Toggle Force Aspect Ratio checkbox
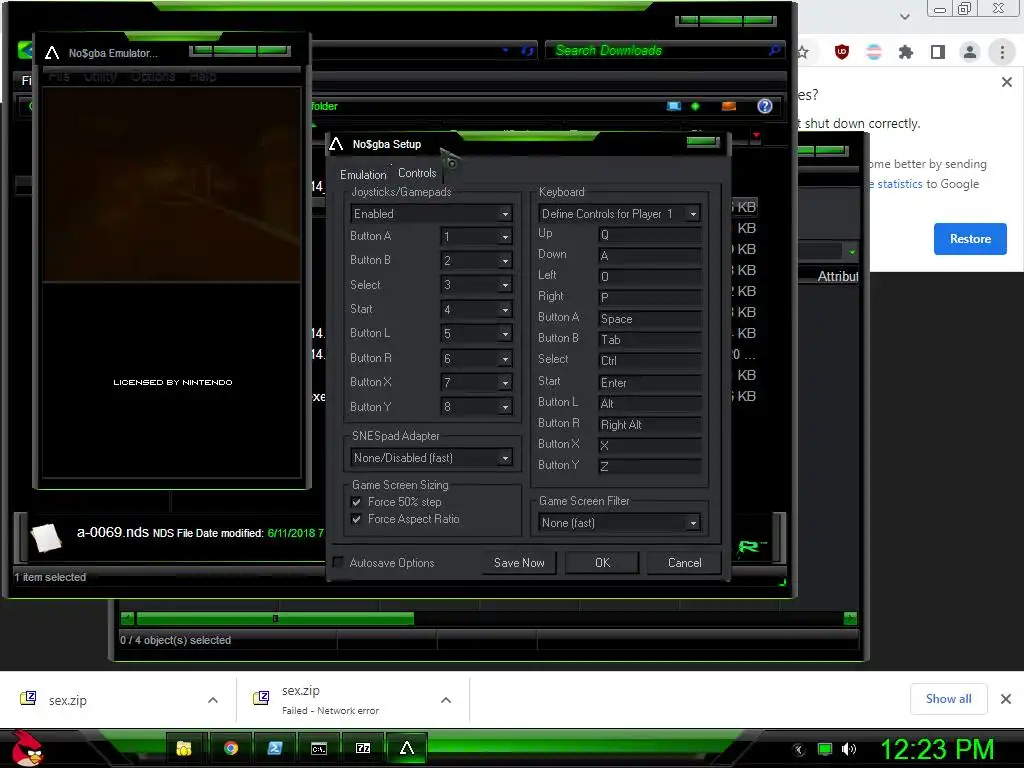Image resolution: width=1024 pixels, height=768 pixels. (x=356, y=519)
